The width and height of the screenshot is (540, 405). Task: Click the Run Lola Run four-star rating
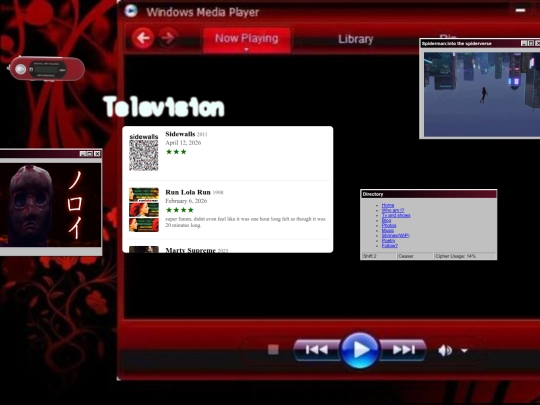tap(179, 210)
